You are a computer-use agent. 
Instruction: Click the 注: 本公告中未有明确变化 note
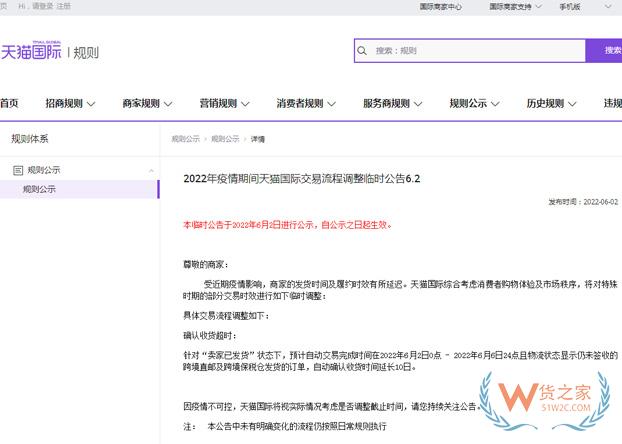pos(284,427)
